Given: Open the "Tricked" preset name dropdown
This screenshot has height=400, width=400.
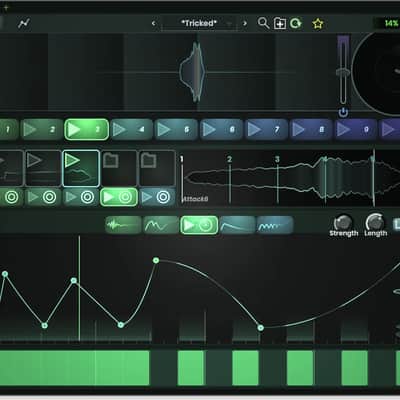Looking at the screenshot, I should pos(199,23).
